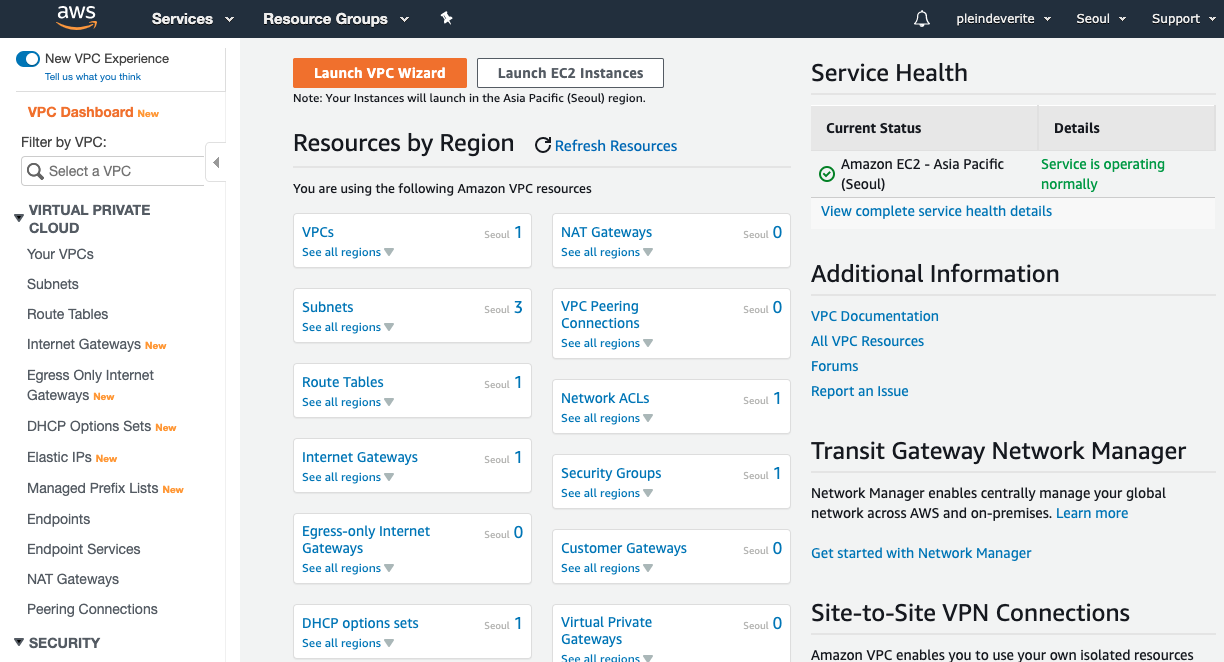Click the green service status check icon

point(827,174)
